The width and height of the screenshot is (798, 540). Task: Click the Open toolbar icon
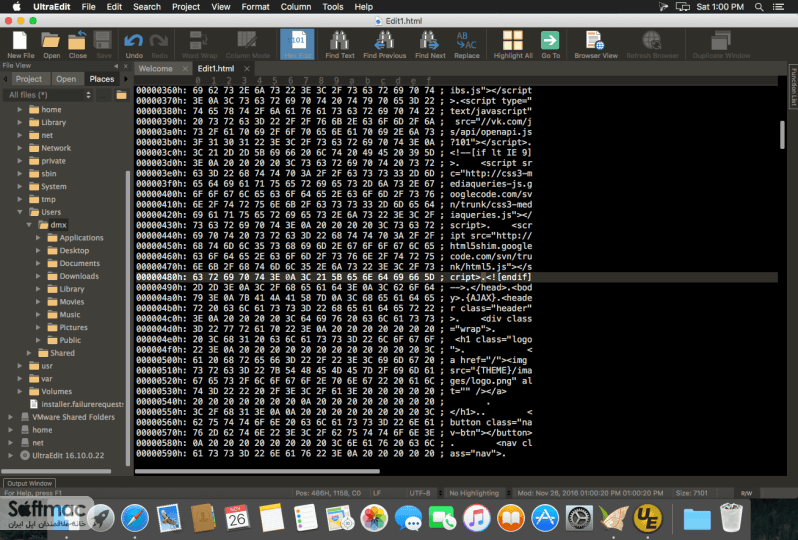click(x=51, y=45)
